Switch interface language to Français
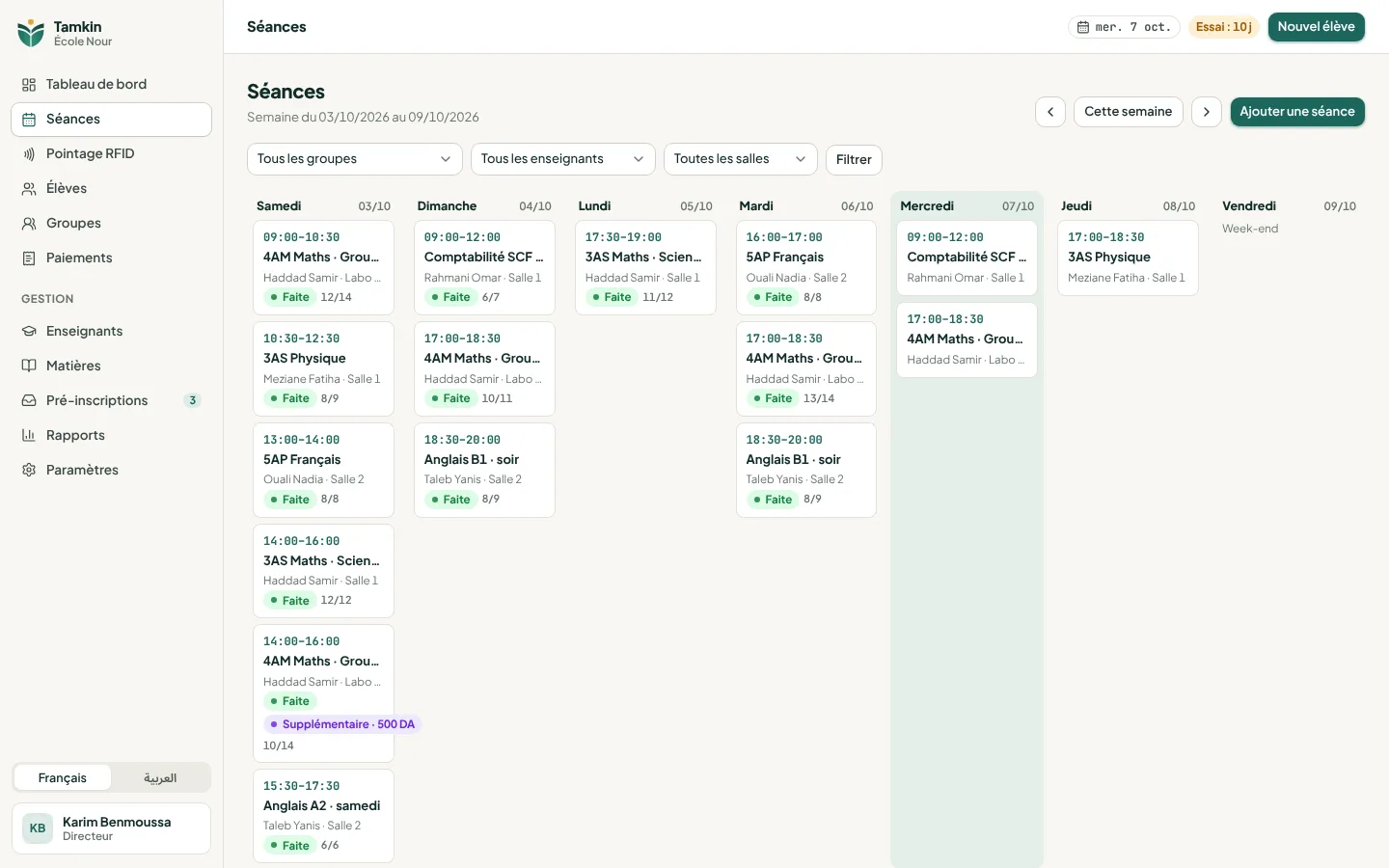This screenshot has height=868, width=1389. (63, 778)
